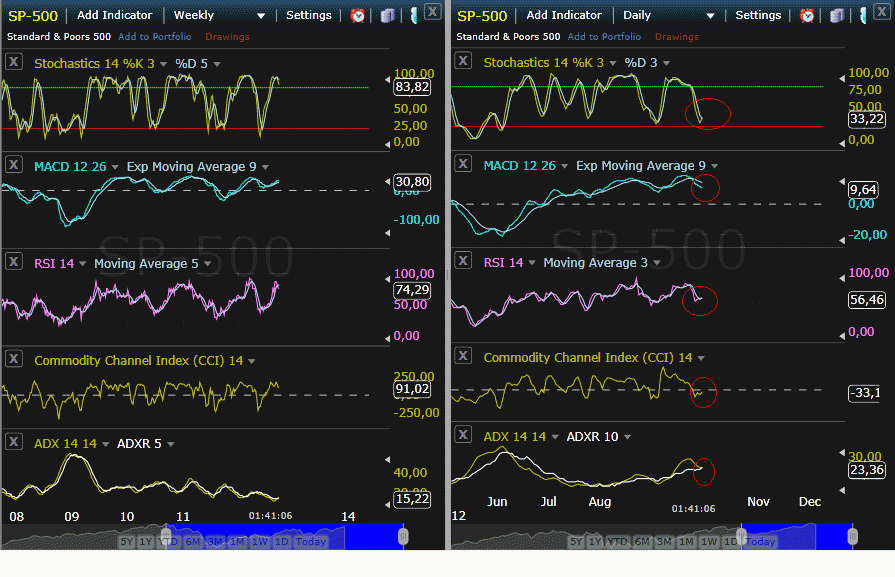895x577 pixels.
Task: Open Settings in Daily panel
Action: point(758,15)
